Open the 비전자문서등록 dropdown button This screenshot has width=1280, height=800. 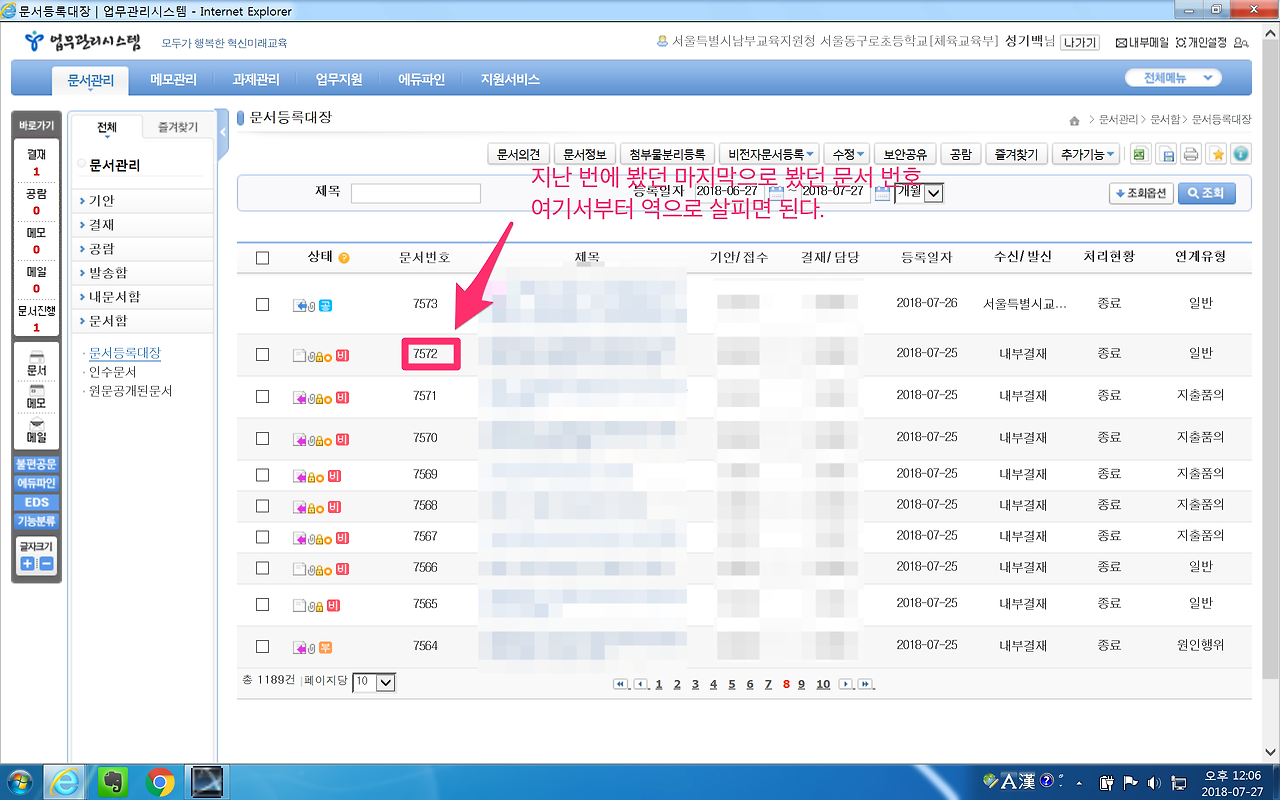point(769,154)
